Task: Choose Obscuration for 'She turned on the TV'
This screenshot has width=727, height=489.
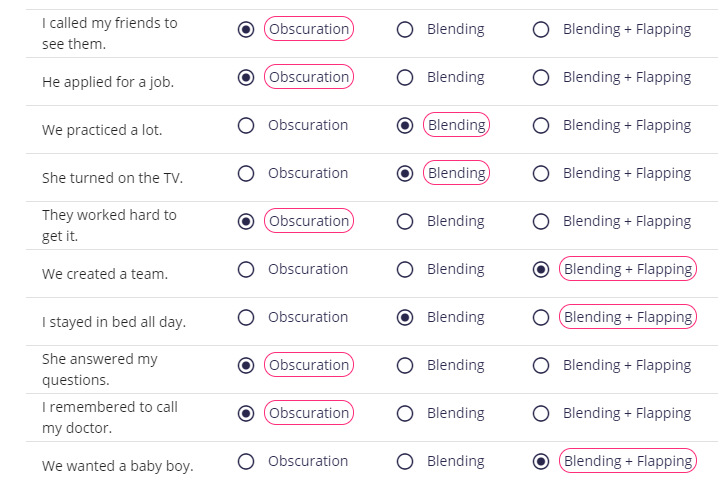Action: (246, 174)
